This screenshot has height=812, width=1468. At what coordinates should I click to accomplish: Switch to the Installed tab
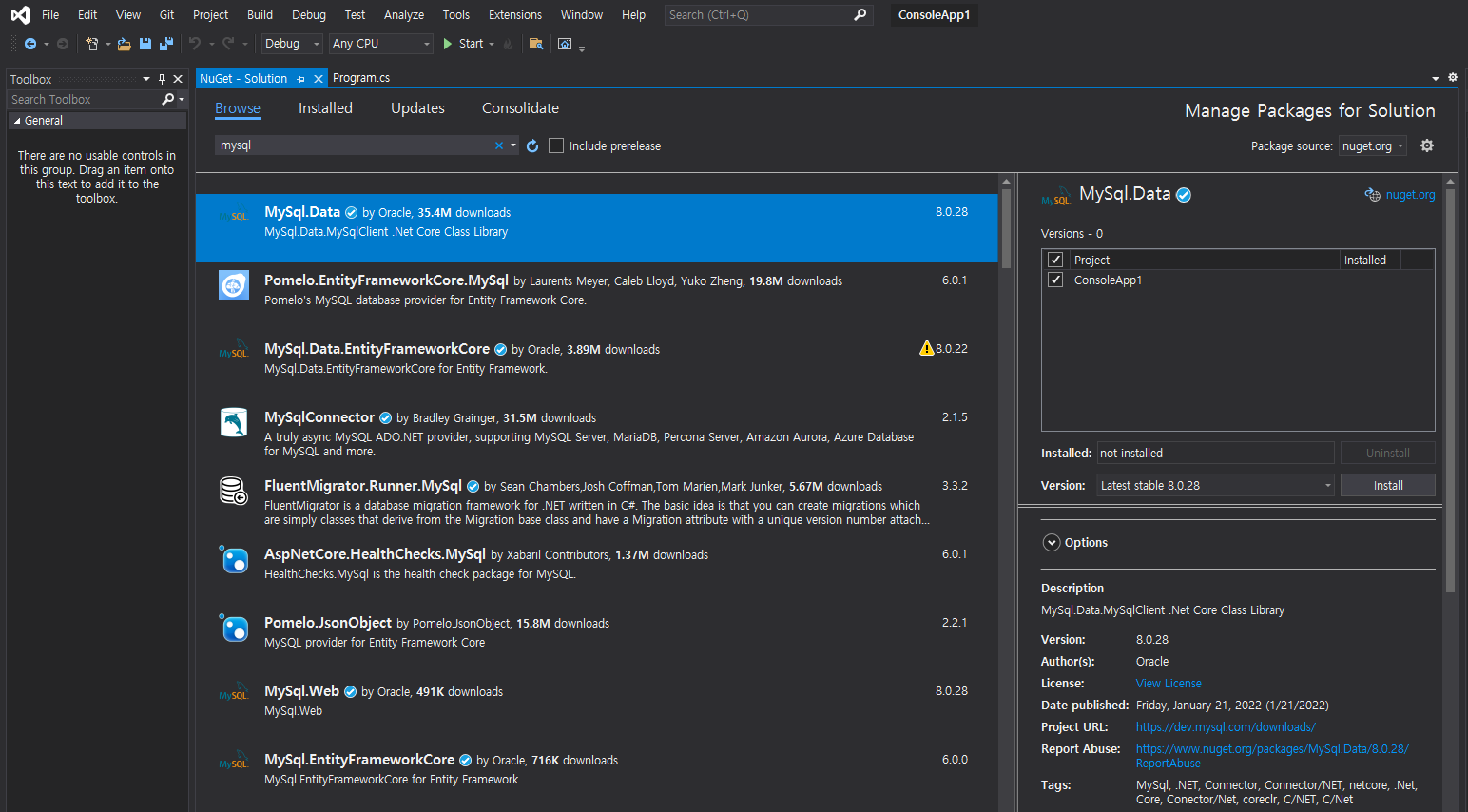coord(325,108)
